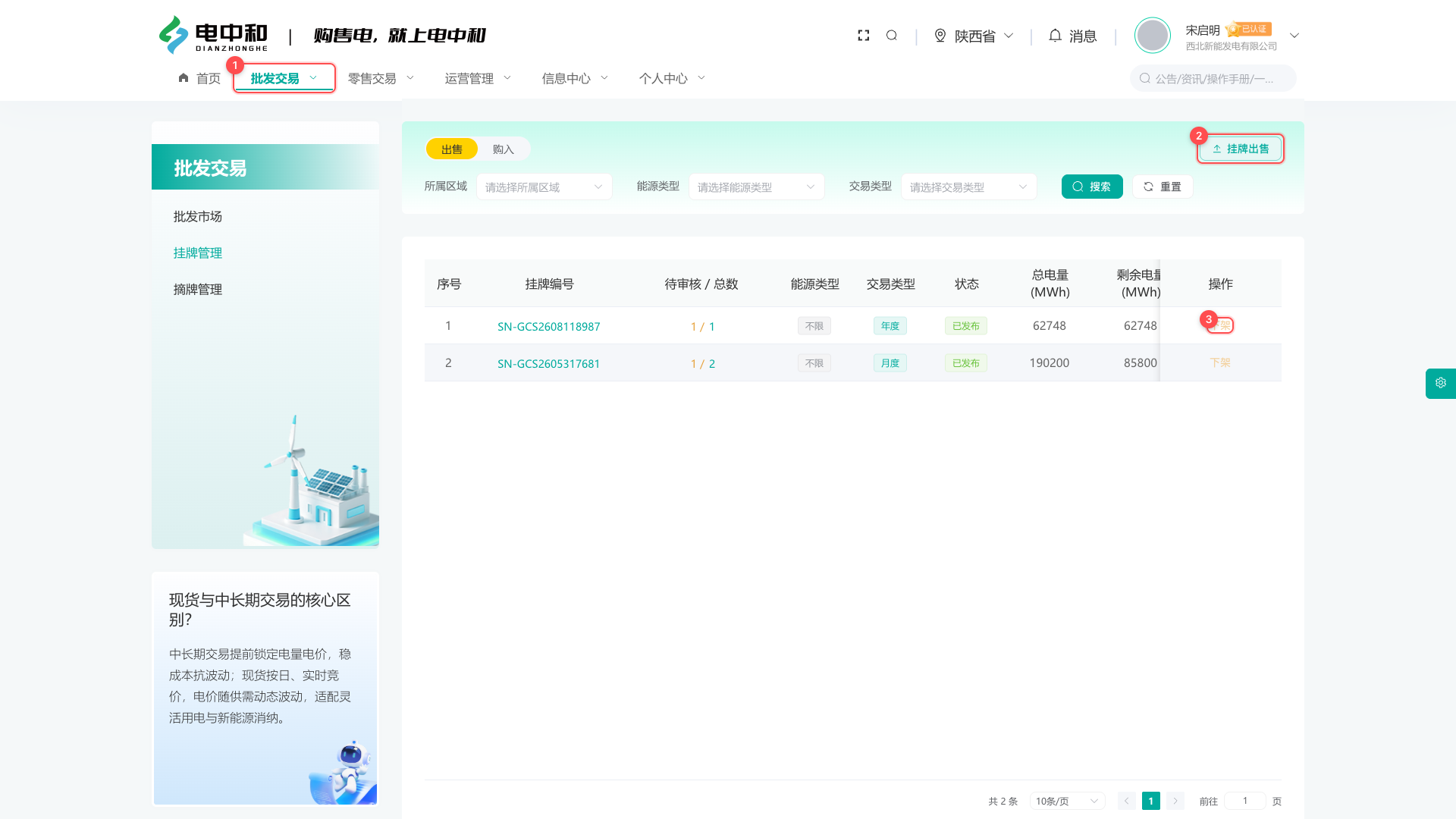This screenshot has height=819, width=1456.
Task: Click the 月度 tag in row 2
Action: (890, 363)
